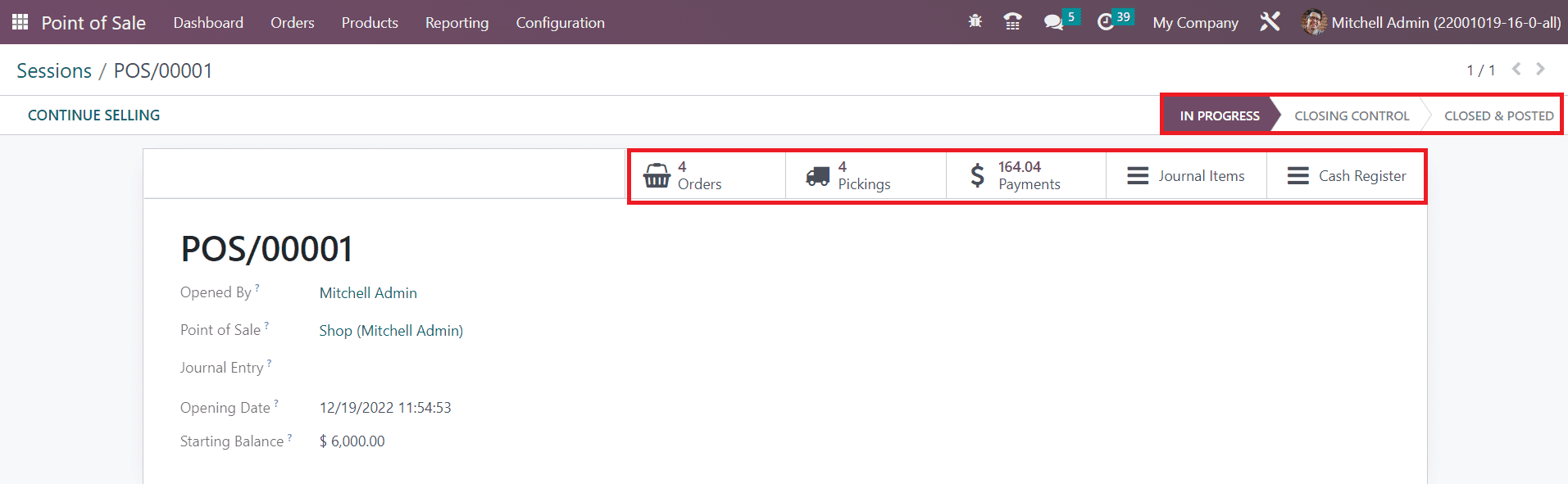1568x484 pixels.
Task: Select the In Progress status stage
Action: [1218, 115]
